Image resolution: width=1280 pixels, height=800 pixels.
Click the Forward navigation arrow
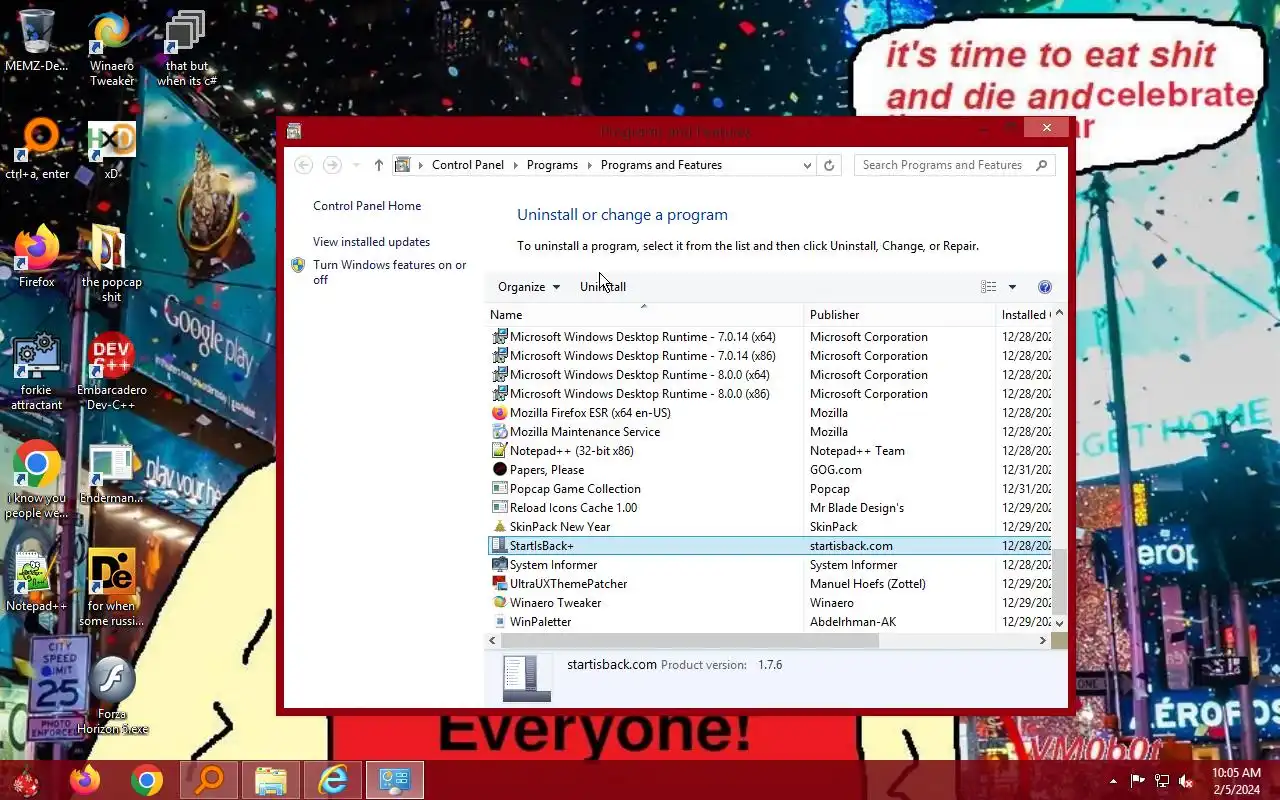pyautogui.click(x=332, y=165)
